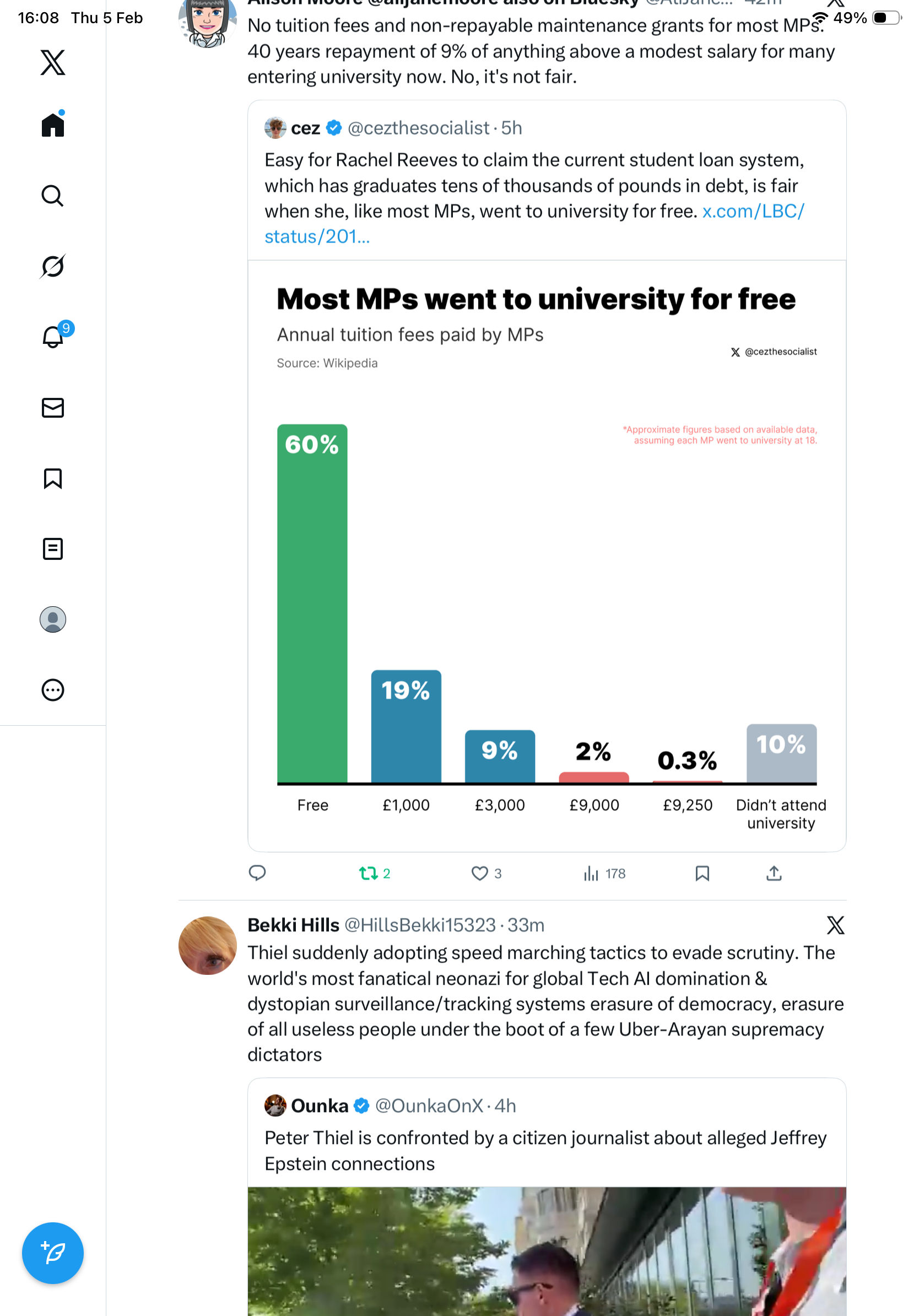Open Messages envelope icon
The height and width of the screenshot is (1316, 919).
coord(53,407)
